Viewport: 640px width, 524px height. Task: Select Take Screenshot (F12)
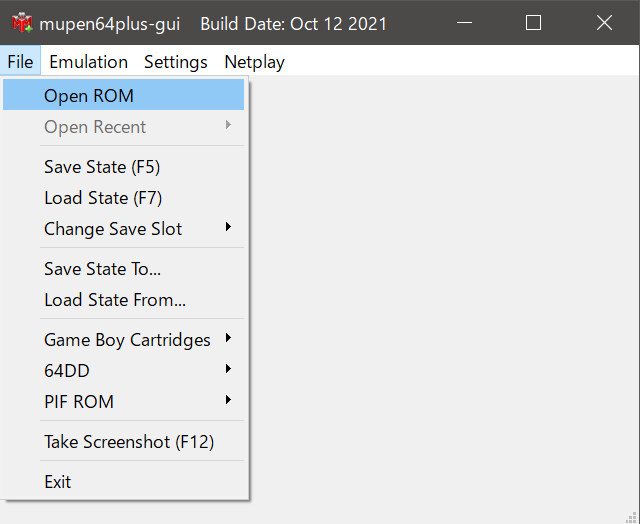[124, 442]
